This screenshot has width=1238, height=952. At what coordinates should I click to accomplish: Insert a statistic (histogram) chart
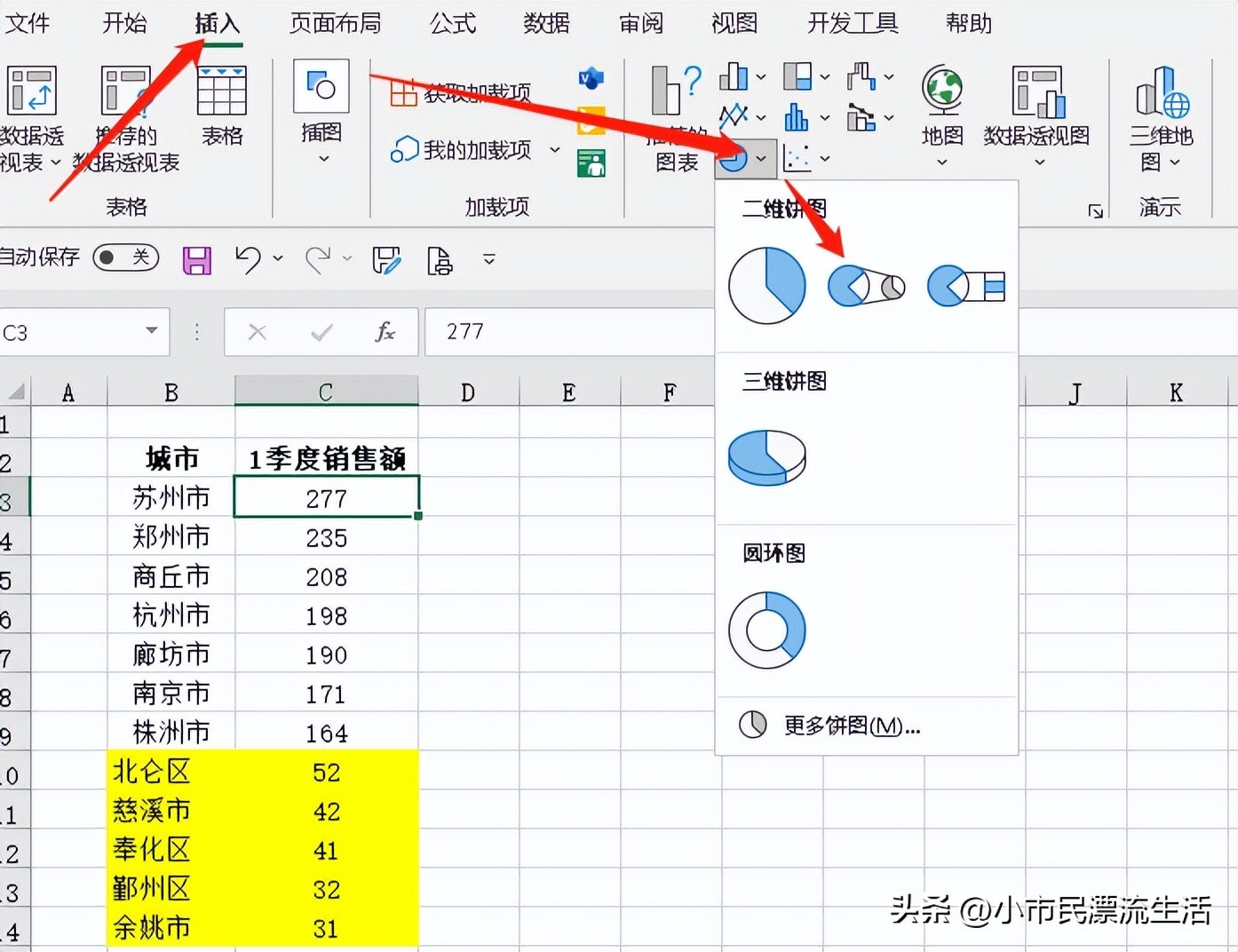coord(798,116)
